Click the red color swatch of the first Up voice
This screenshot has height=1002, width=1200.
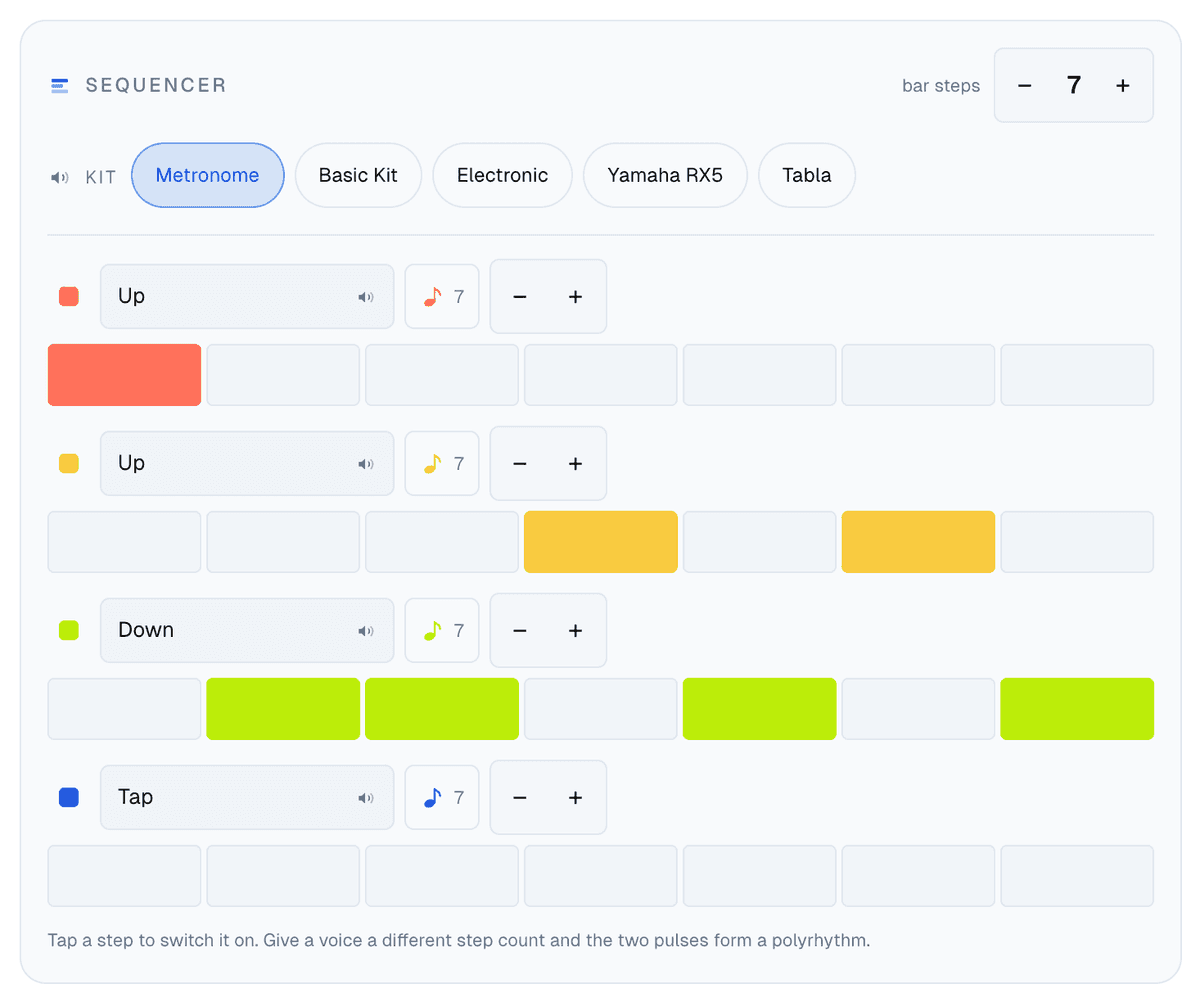point(69,296)
